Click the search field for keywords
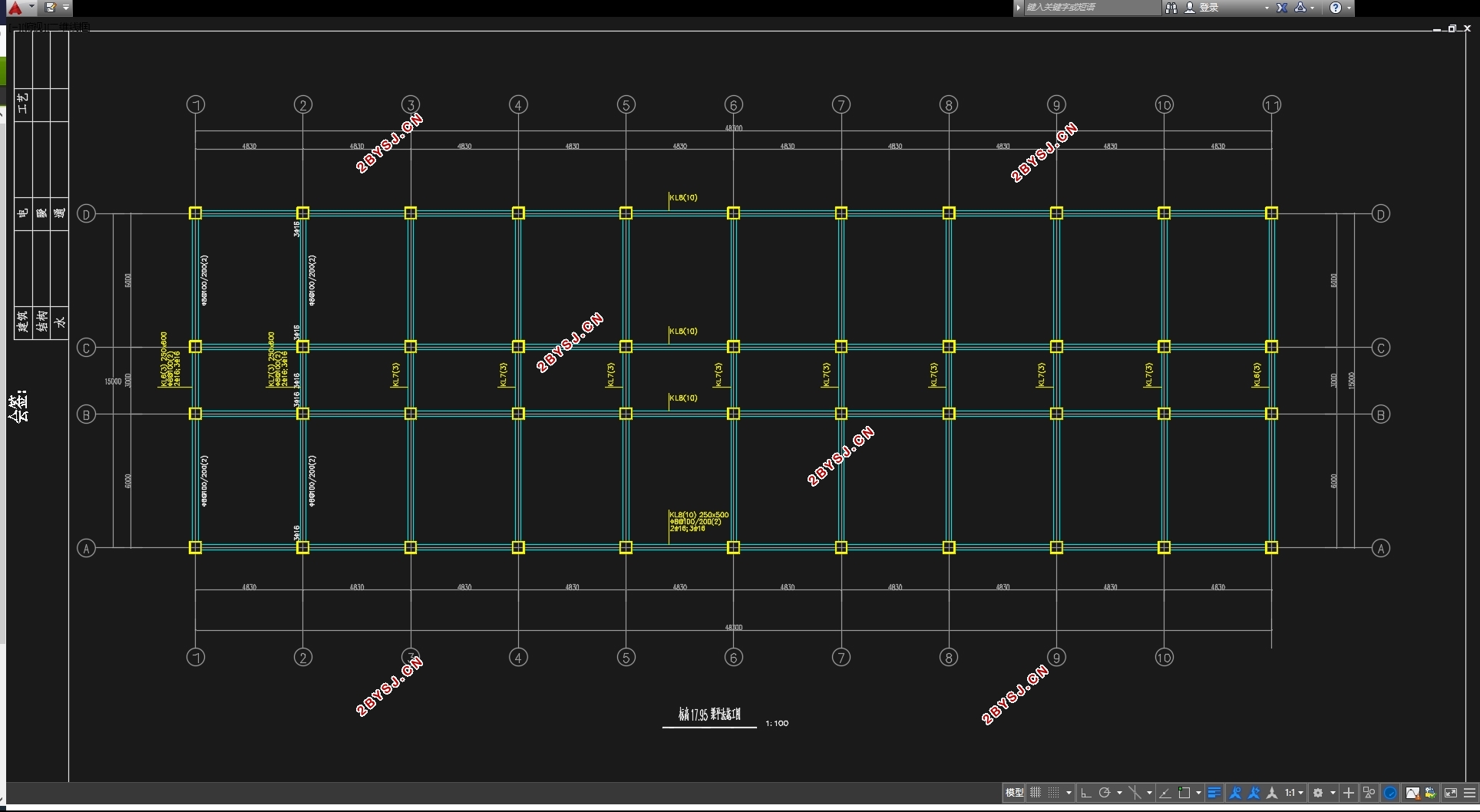 [1092, 8]
